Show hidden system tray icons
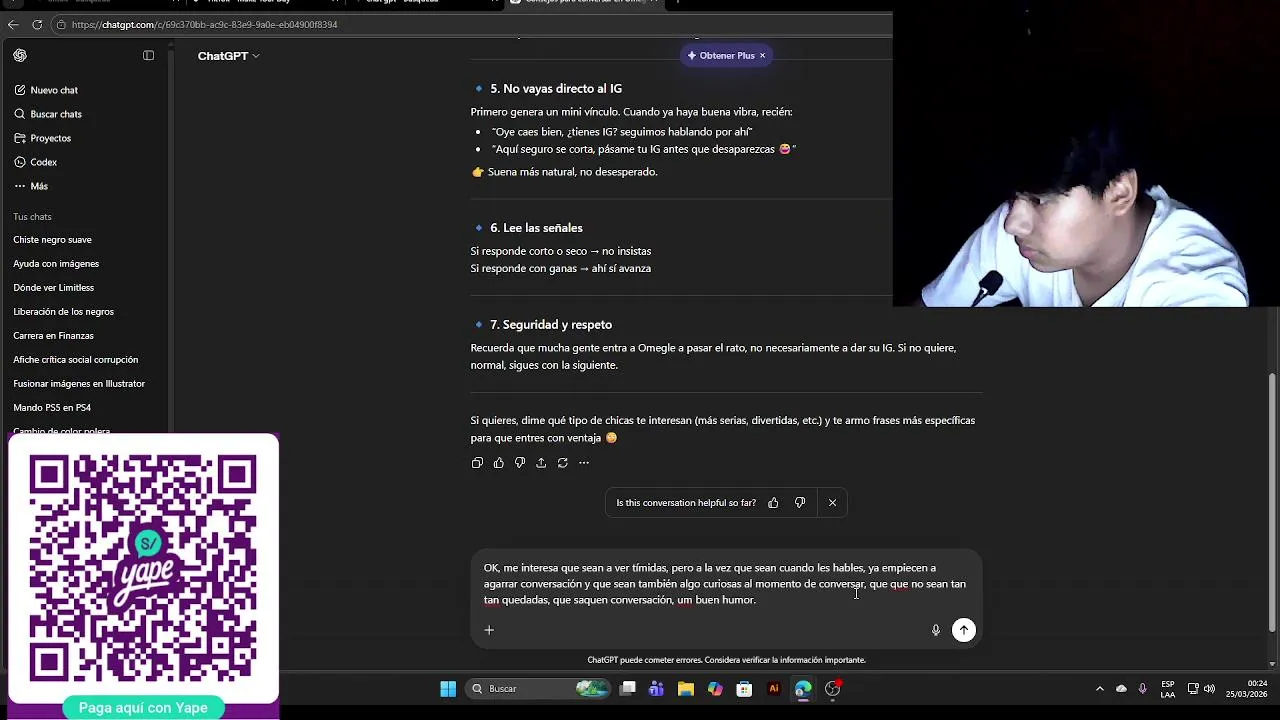1280x720 pixels. pos(1100,689)
